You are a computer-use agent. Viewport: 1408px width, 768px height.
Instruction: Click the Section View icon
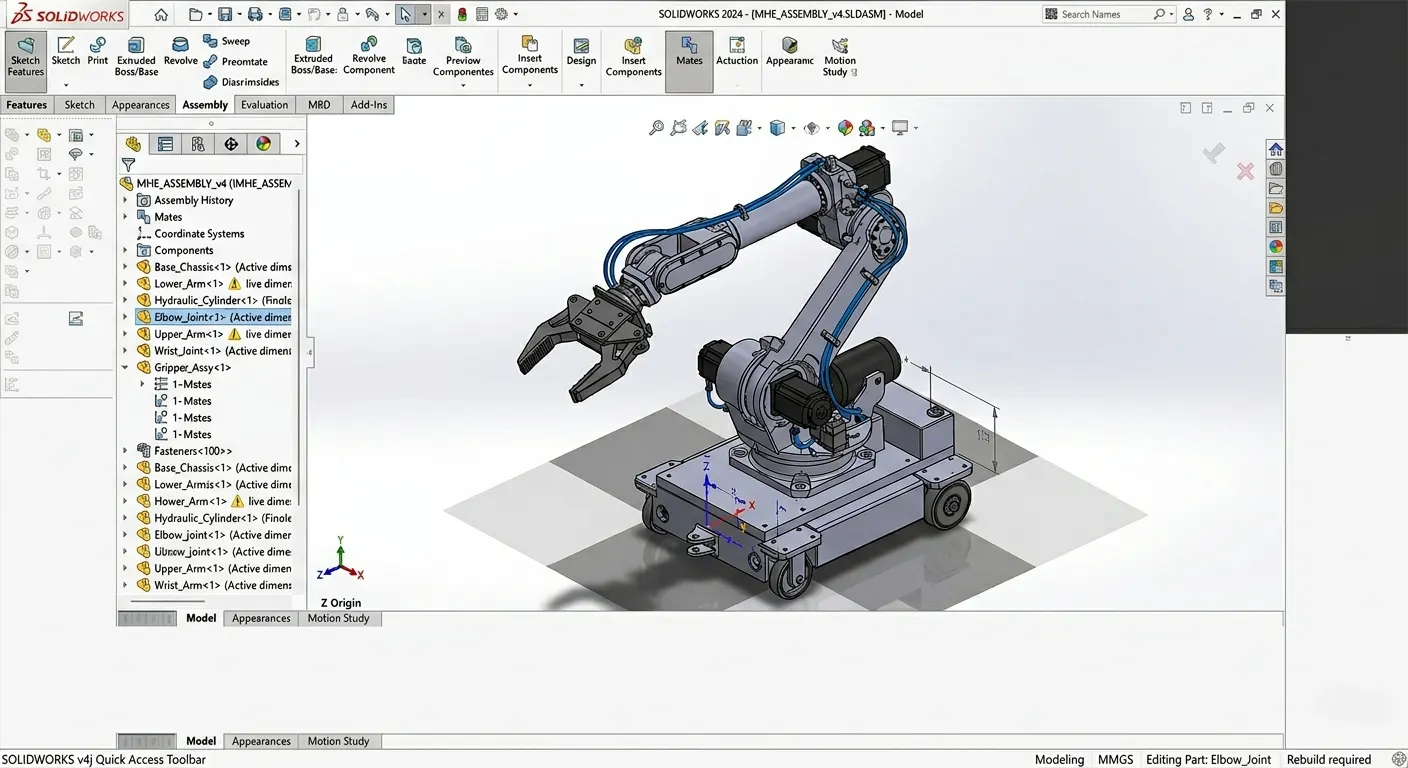pos(722,128)
